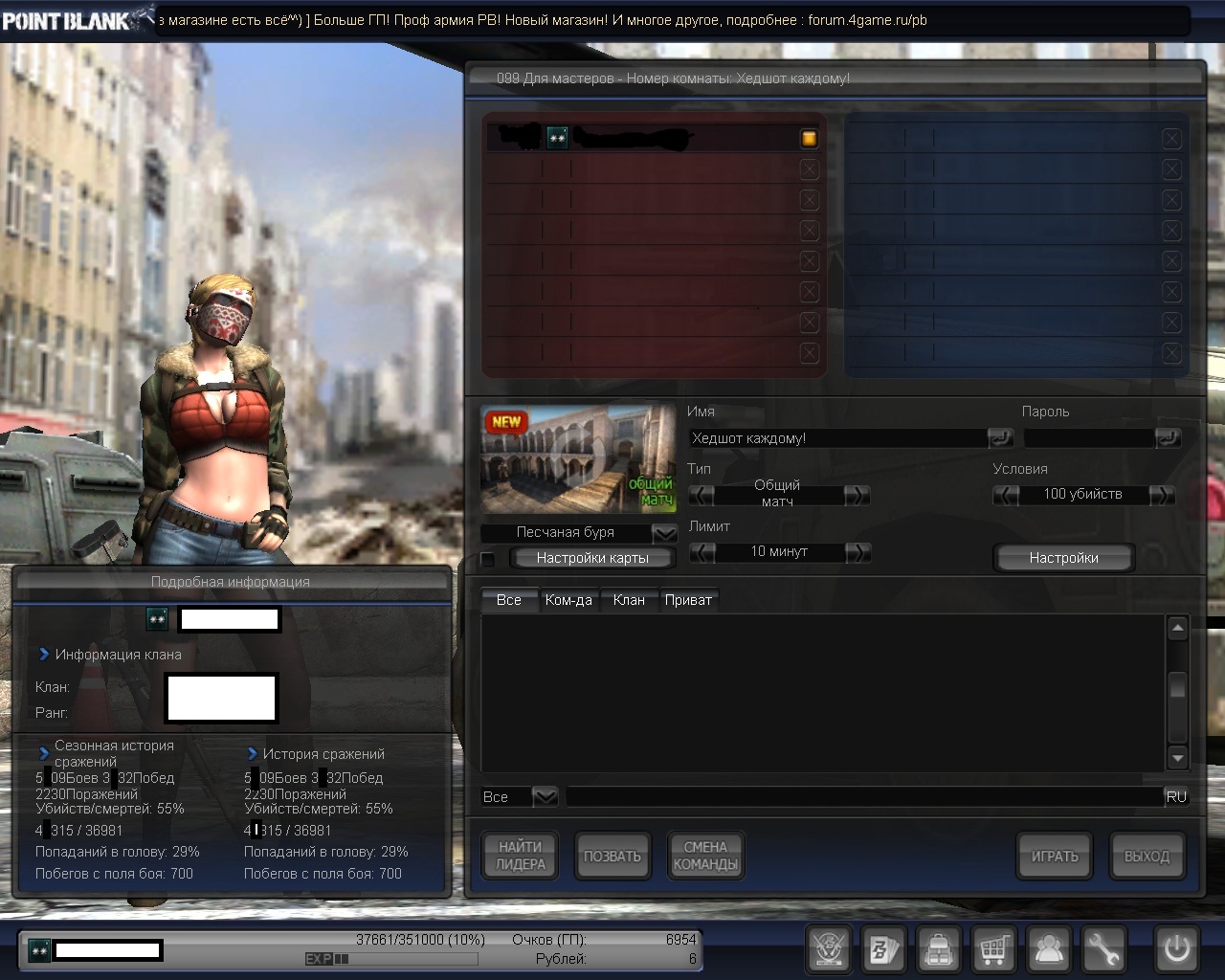Switch to the Приват chat tab
The image size is (1225, 980).
tap(688, 600)
